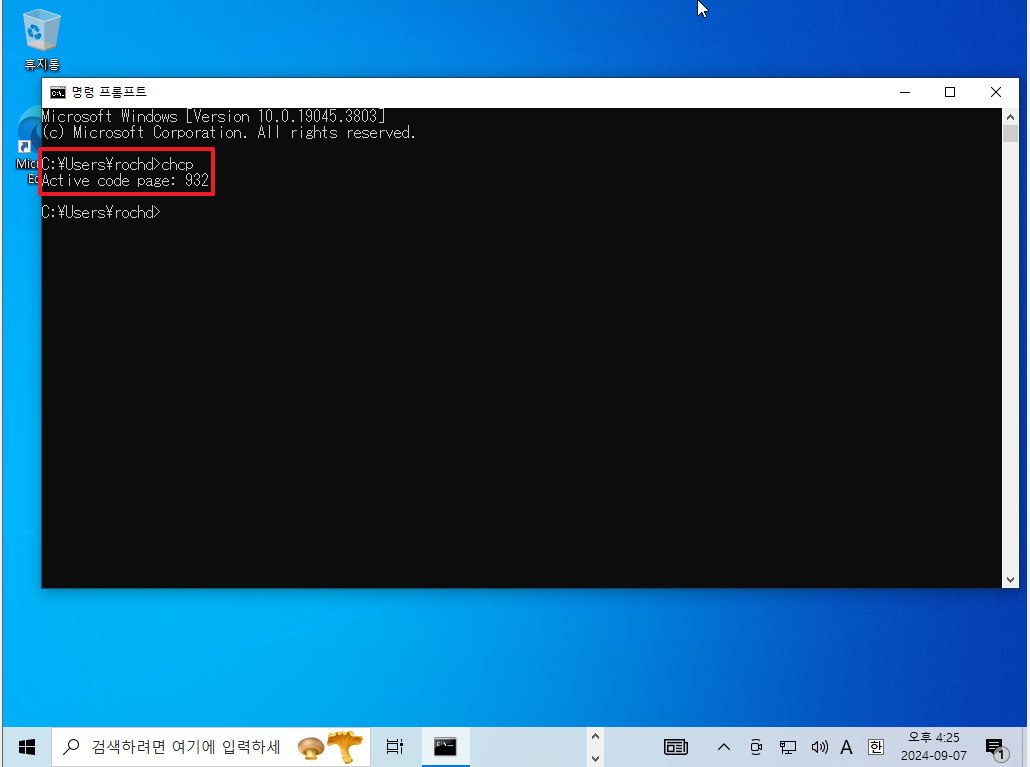Image resolution: width=1030 pixels, height=767 pixels.
Task: Show hidden system tray icons
Action: 724,747
